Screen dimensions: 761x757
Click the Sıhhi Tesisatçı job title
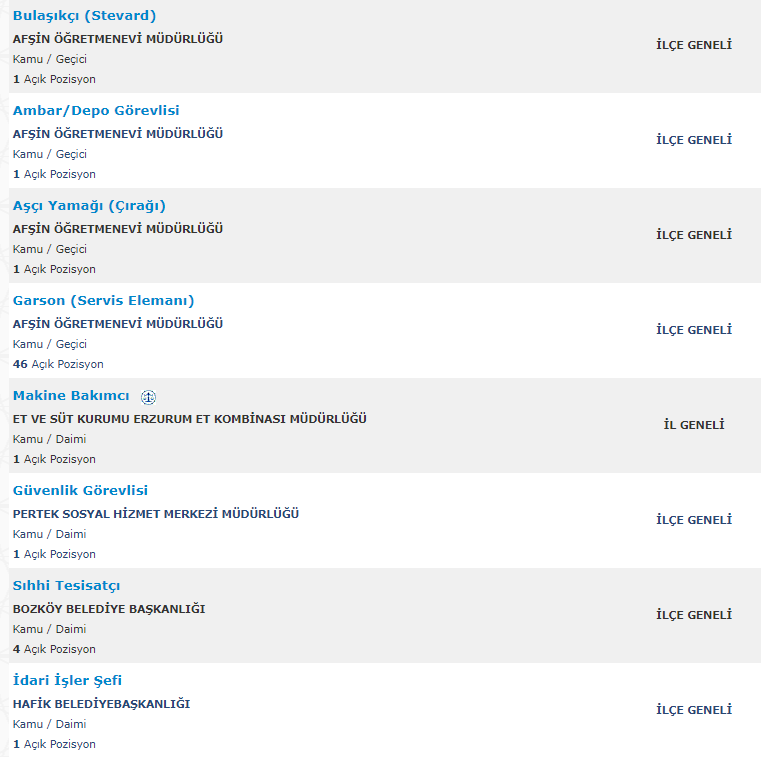pyautogui.click(x=66, y=586)
